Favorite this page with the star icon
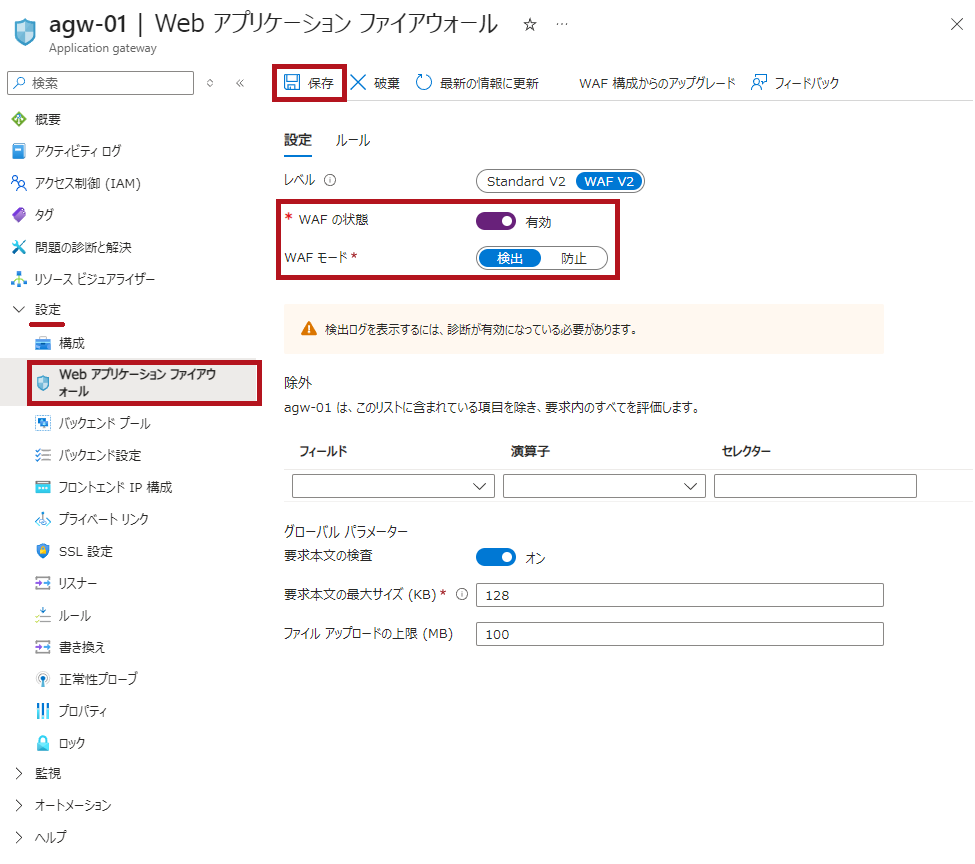Screen dimensions: 975x864 coord(530,25)
